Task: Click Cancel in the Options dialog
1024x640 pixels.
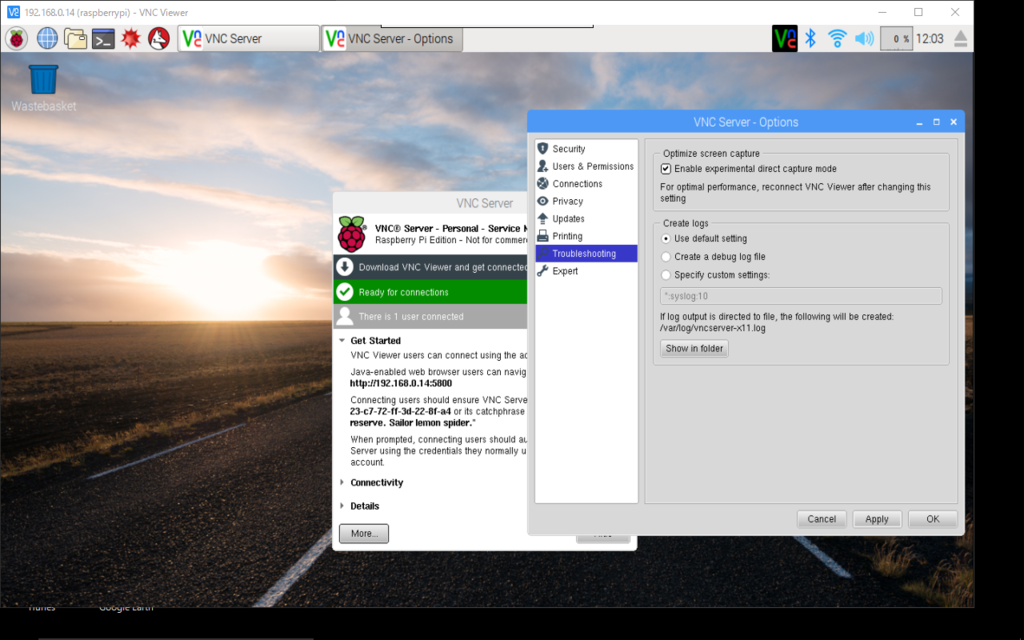Action: pos(821,519)
